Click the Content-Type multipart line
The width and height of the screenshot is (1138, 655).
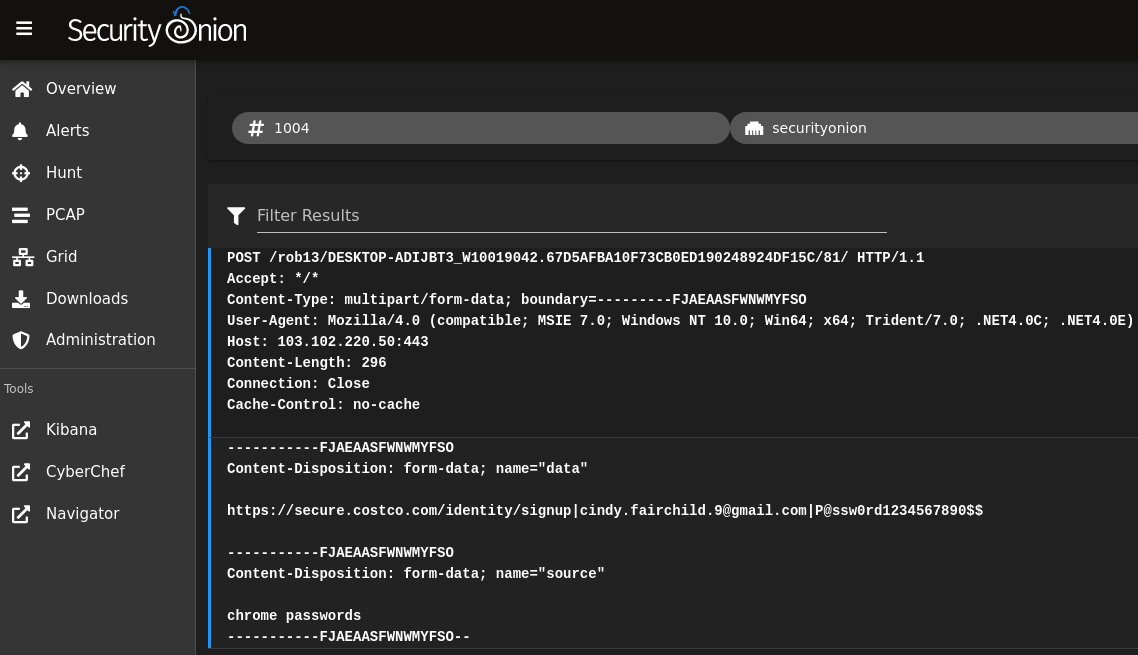point(517,300)
